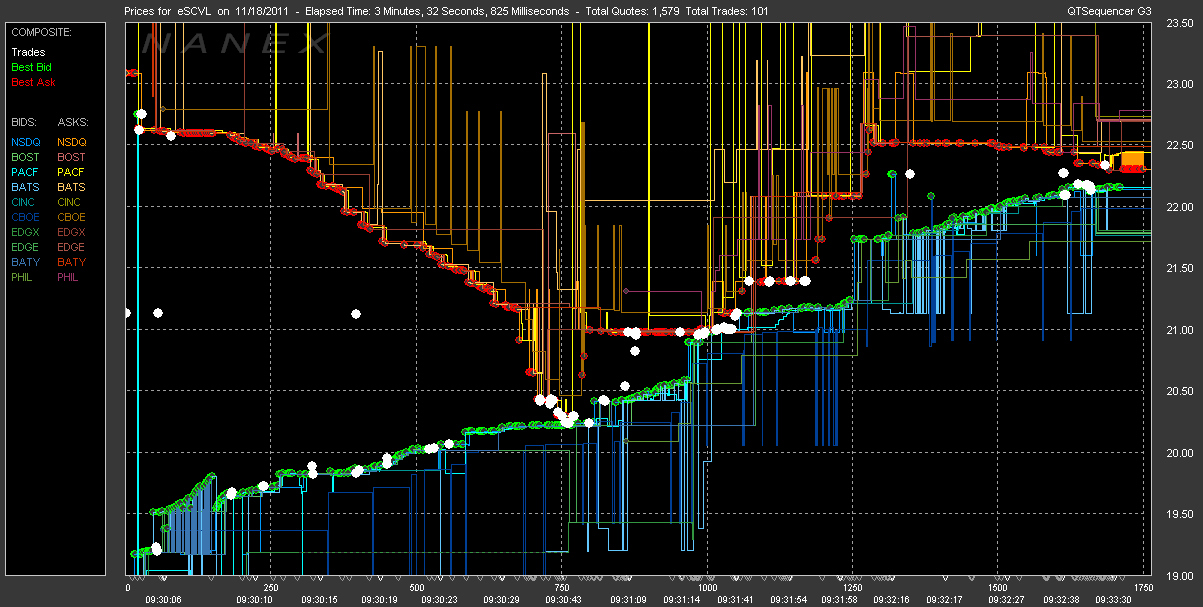The height and width of the screenshot is (607, 1203).
Task: Click the pink PHIL asks legend label
Action: (70, 277)
